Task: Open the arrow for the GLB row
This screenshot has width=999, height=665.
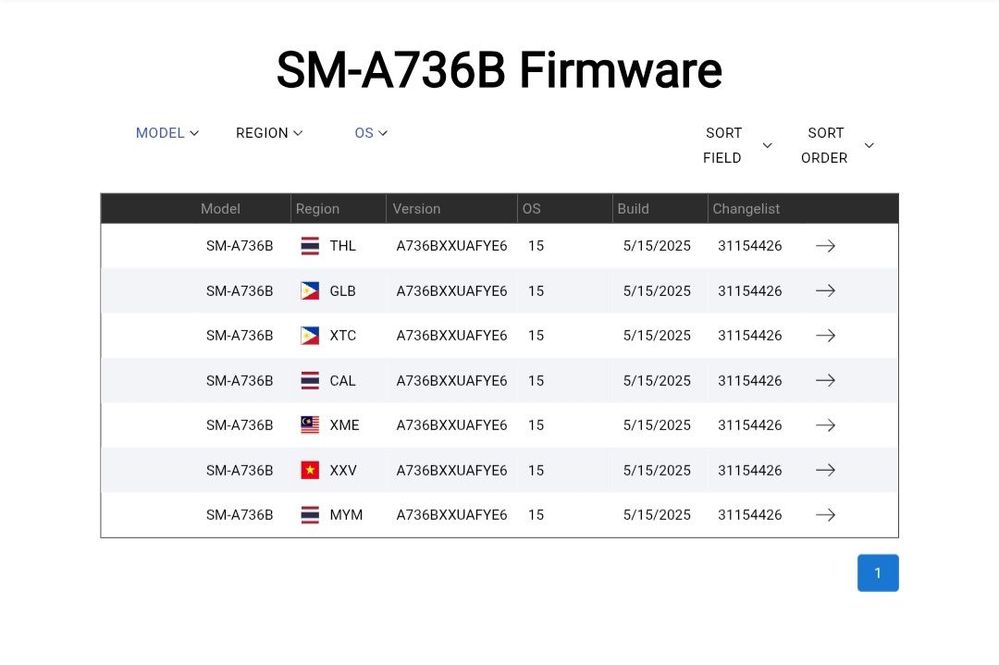Action: pyautogui.click(x=825, y=290)
